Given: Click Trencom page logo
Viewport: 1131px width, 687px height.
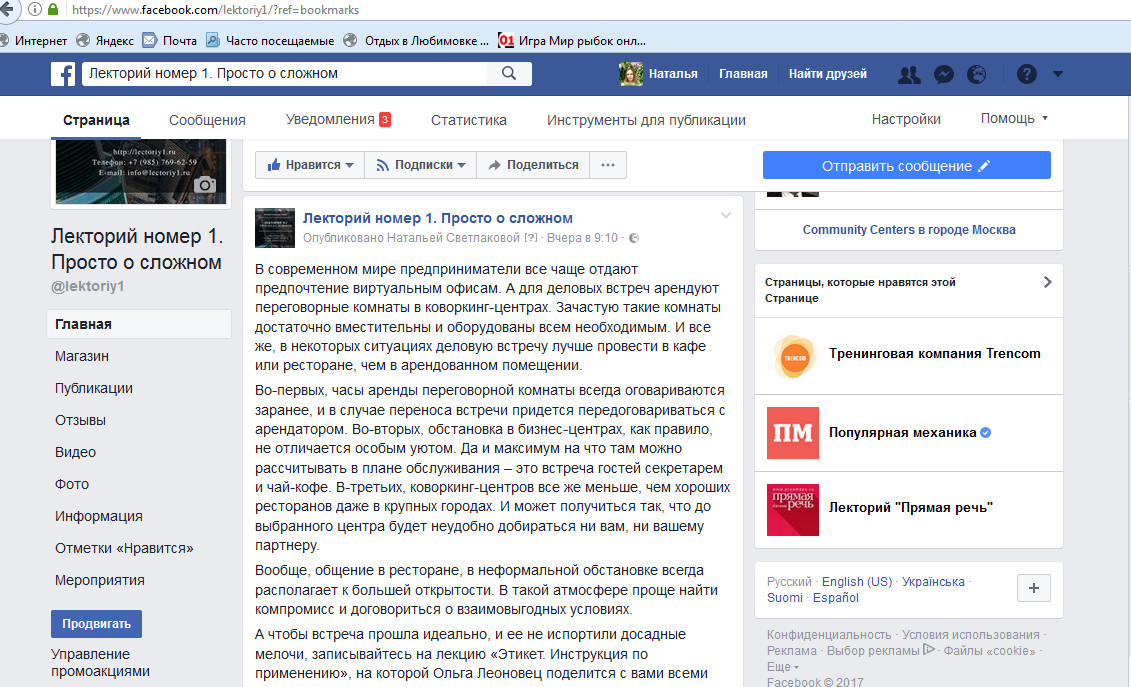Looking at the screenshot, I should [793, 356].
